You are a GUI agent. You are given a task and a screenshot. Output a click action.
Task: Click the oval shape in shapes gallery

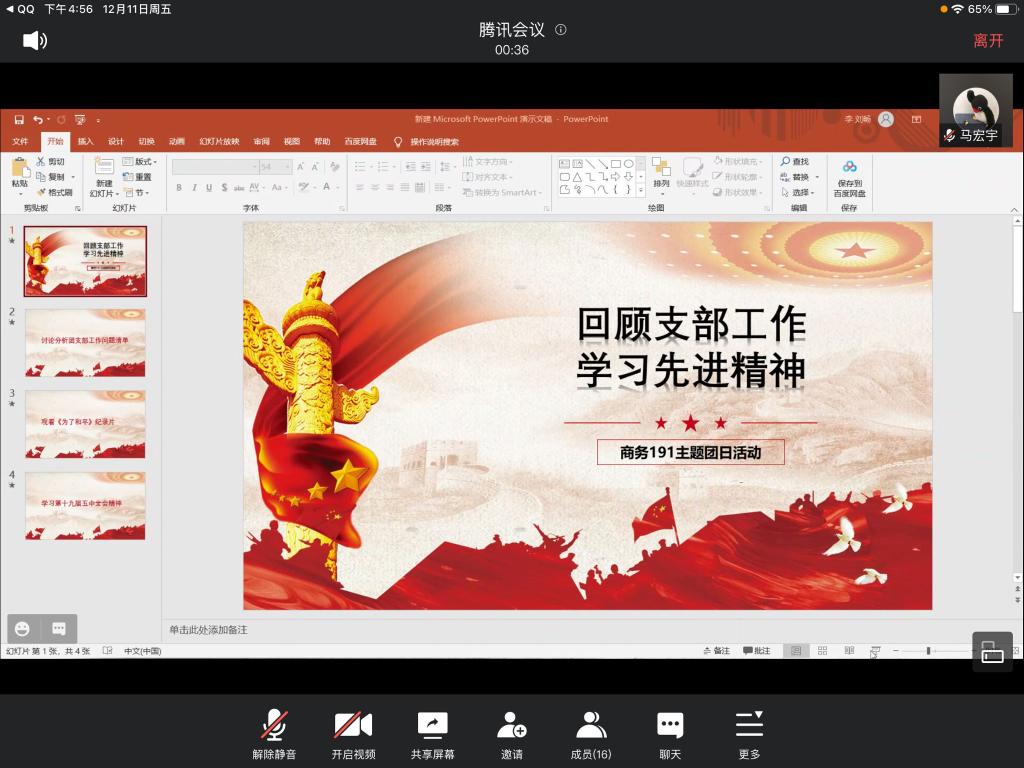click(x=628, y=164)
